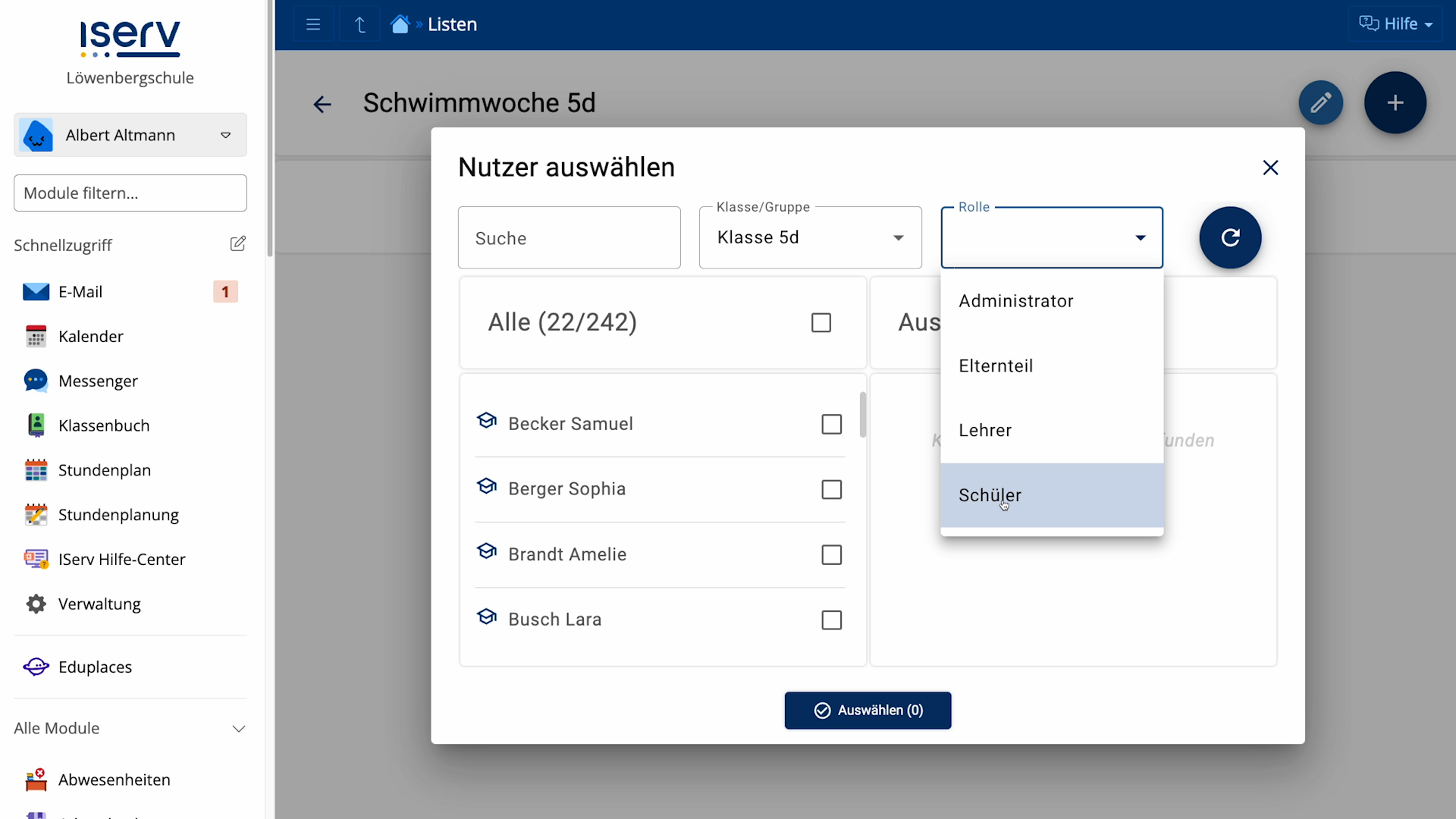The image size is (1456, 819).
Task: Open the Hilfe menu button
Action: 1395,24
